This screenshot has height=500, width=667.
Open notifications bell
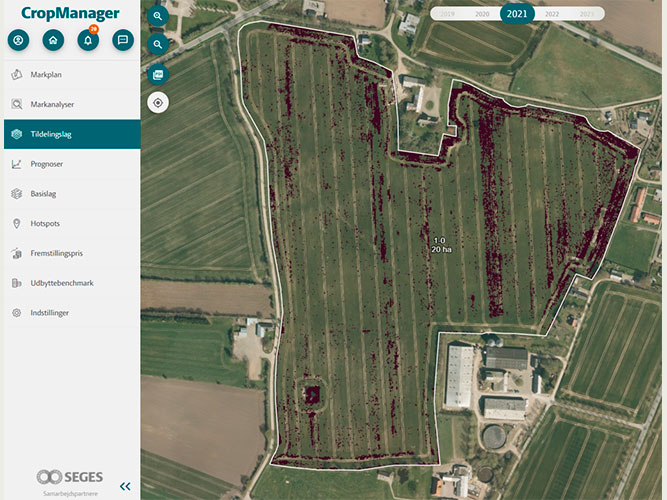[x=88, y=41]
